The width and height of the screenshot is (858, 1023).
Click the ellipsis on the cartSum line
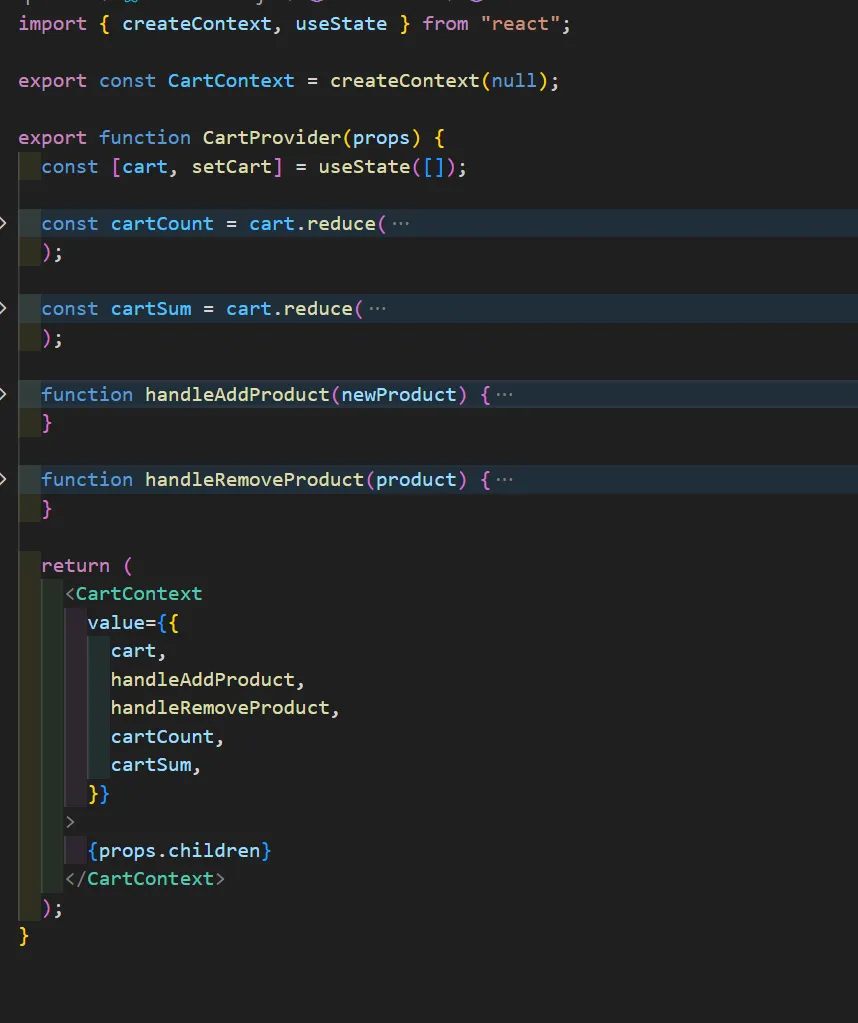pyautogui.click(x=377, y=309)
